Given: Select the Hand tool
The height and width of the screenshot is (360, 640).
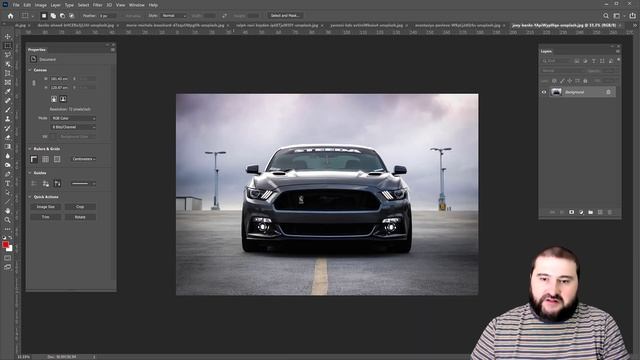Looking at the screenshot, I should tap(7, 211).
